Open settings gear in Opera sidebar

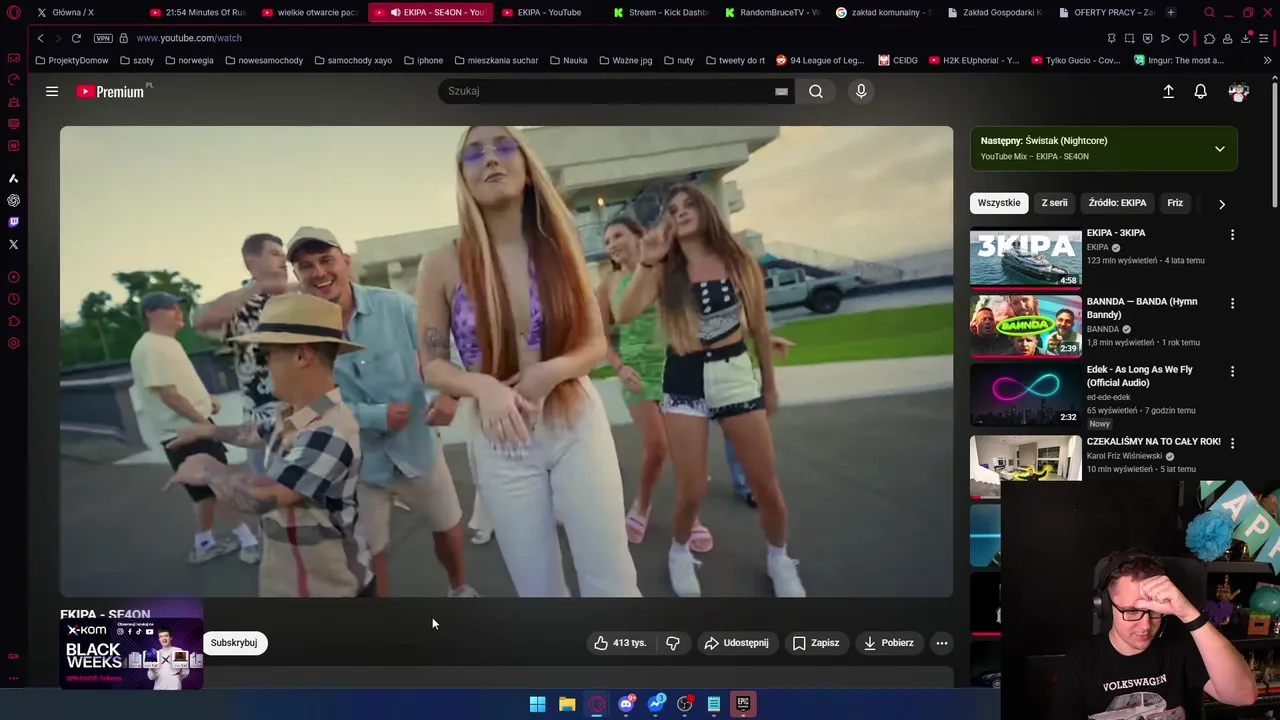(x=13, y=343)
